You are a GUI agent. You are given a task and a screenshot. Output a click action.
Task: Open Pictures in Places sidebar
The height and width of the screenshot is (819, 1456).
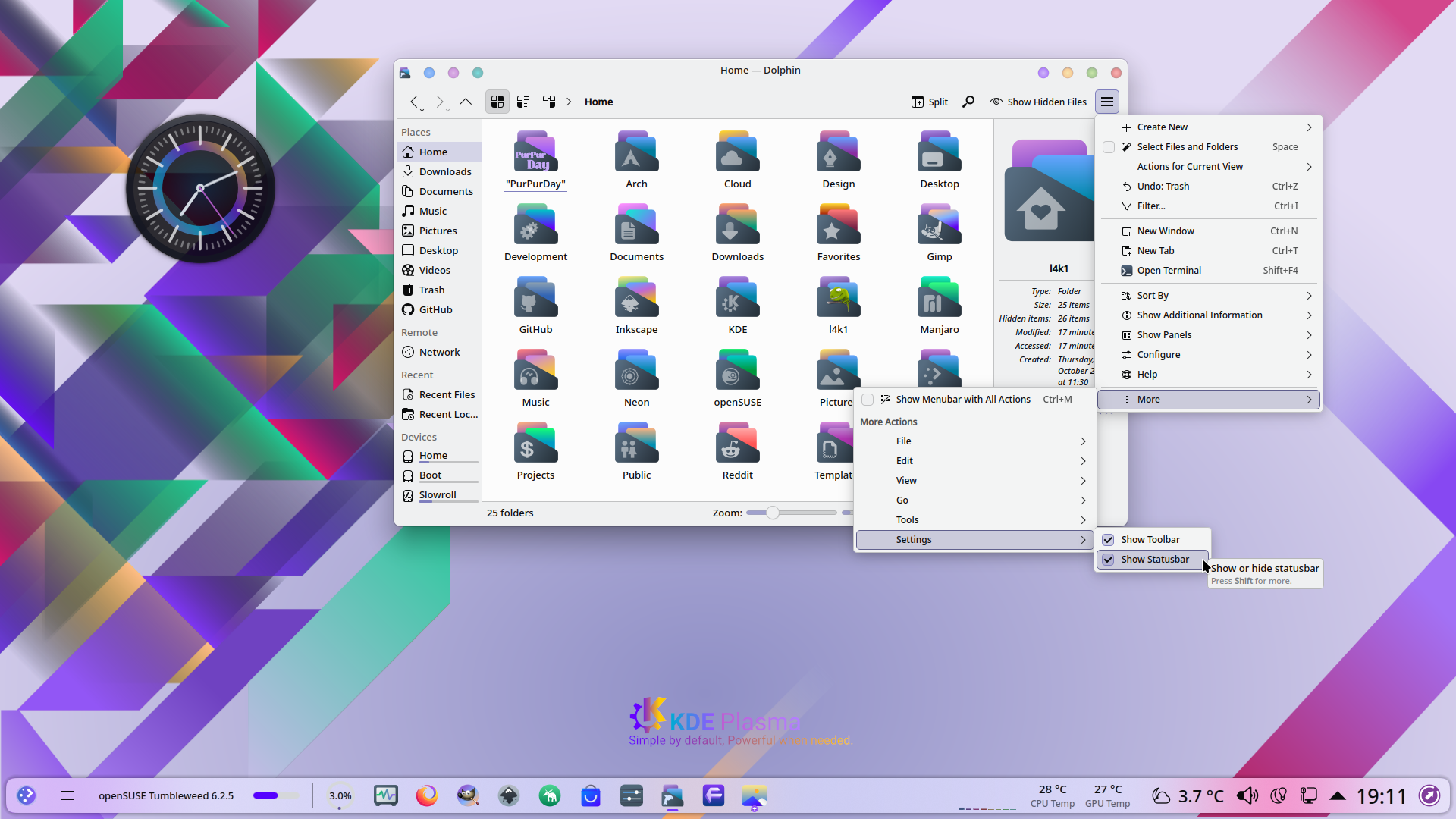pos(439,231)
